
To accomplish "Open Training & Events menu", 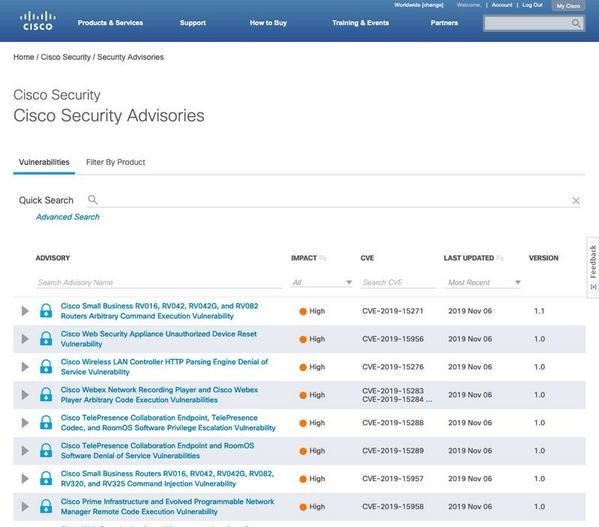I will 360,23.
